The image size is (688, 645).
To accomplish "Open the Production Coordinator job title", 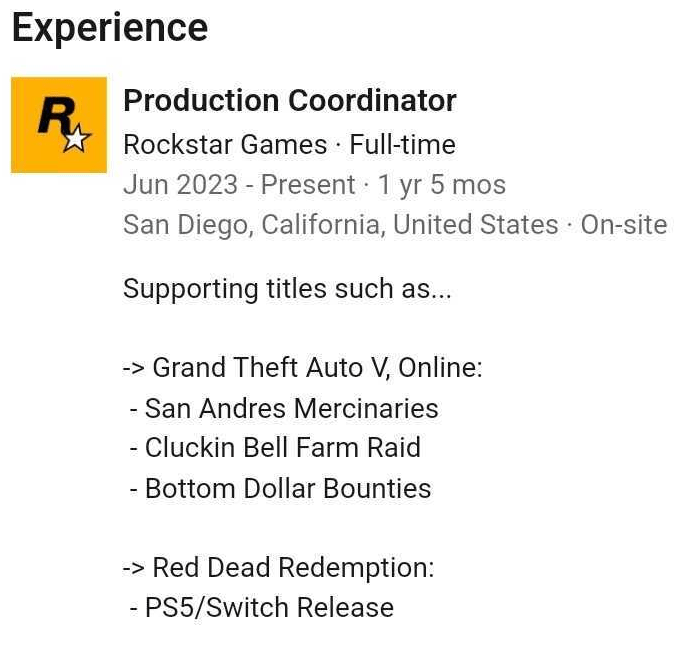I will (289, 101).
